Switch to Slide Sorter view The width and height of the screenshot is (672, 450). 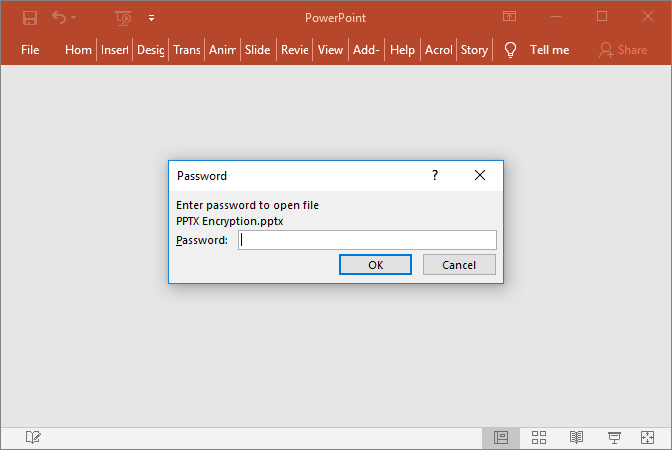(539, 437)
